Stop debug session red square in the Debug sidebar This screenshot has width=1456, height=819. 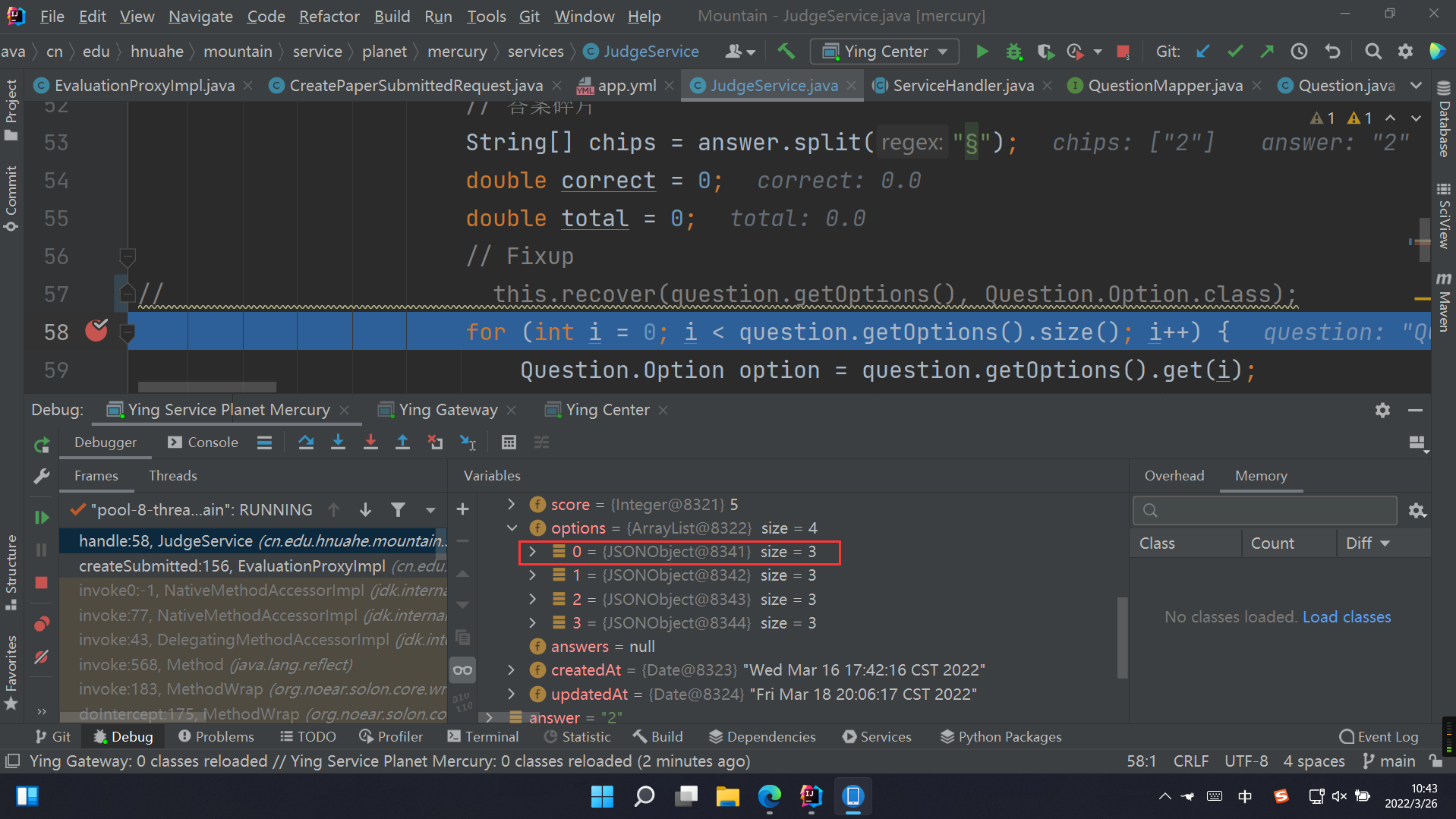click(x=42, y=583)
